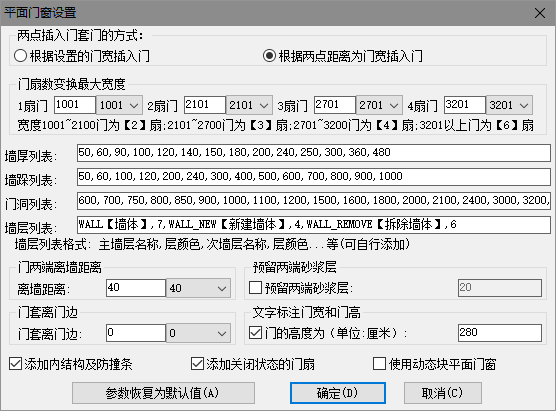Viewport: 556px width, 411px height.
Task: Click into the 墙厚列表 input field
Action: [x=314, y=152]
